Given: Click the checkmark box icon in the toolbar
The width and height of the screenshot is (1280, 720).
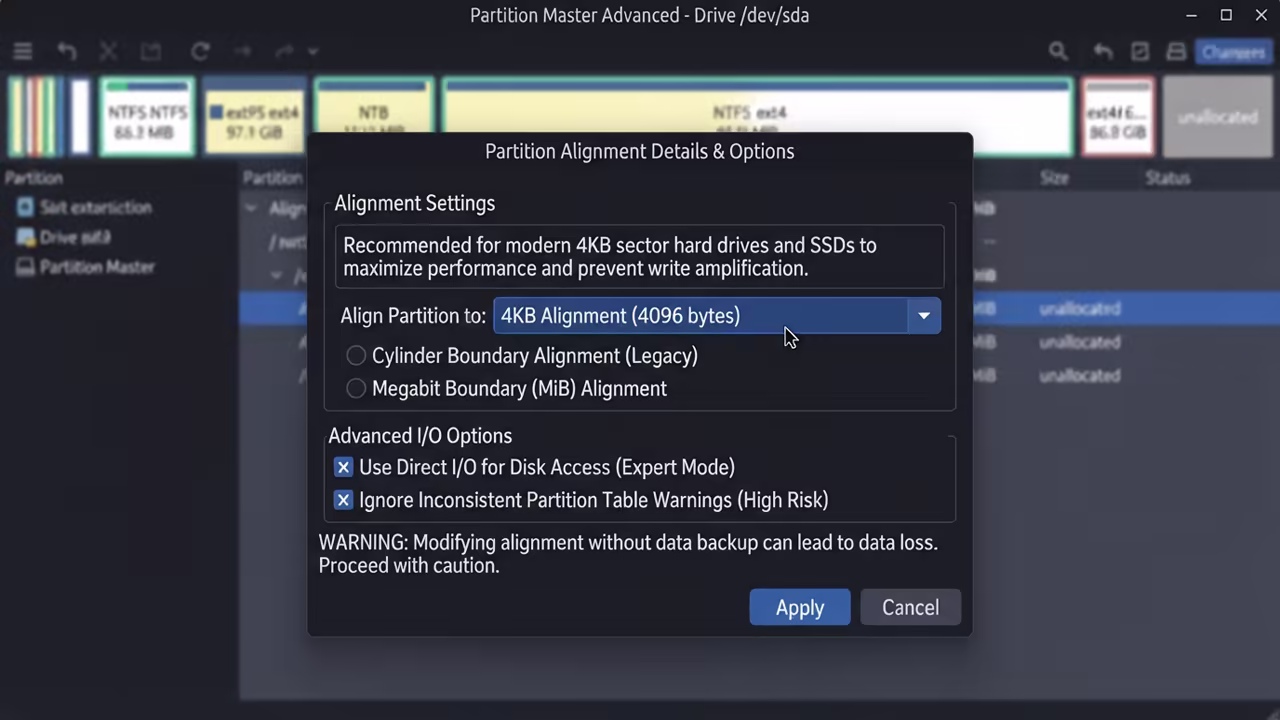Looking at the screenshot, I should [x=1140, y=51].
